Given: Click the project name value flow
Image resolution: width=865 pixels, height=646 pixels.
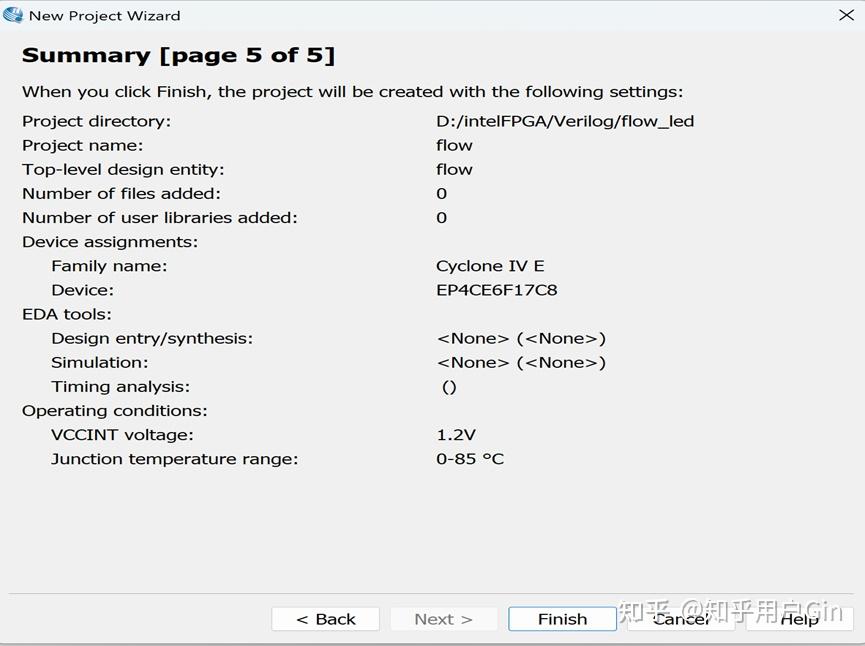Looking at the screenshot, I should click(x=454, y=145).
